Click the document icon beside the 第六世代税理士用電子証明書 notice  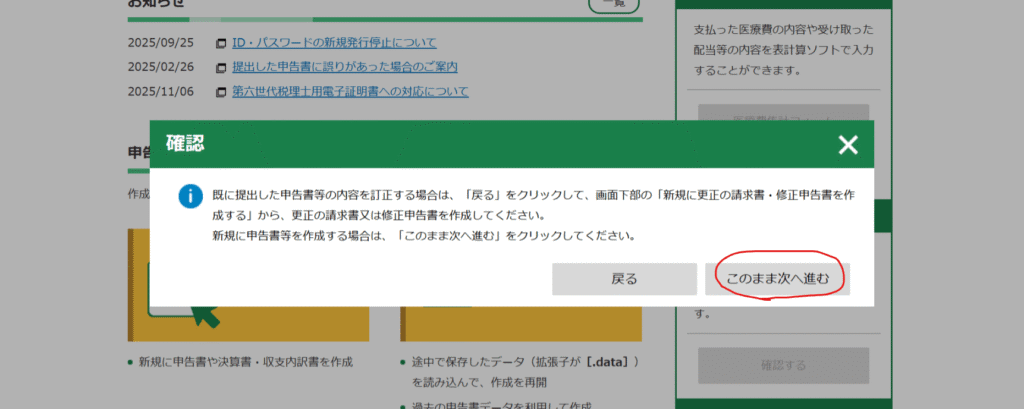pyautogui.click(x=219, y=92)
